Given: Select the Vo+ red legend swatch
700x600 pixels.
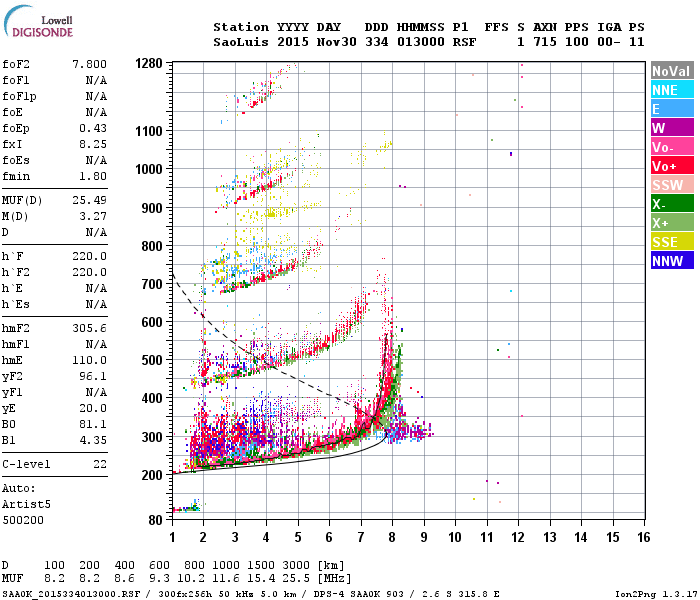Looking at the screenshot, I should coord(672,166).
